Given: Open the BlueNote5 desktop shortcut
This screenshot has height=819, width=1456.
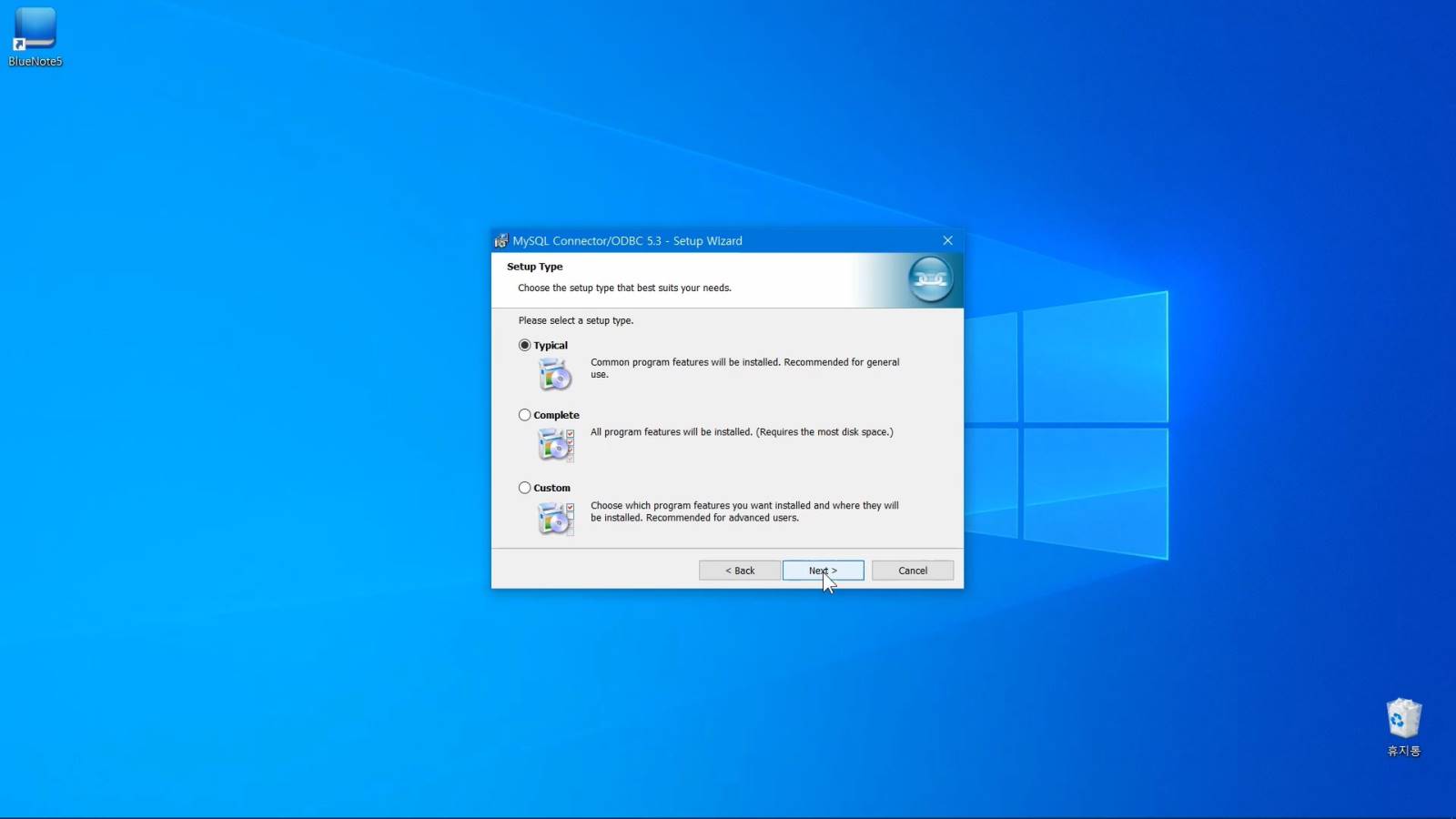Looking at the screenshot, I should tap(35, 36).
